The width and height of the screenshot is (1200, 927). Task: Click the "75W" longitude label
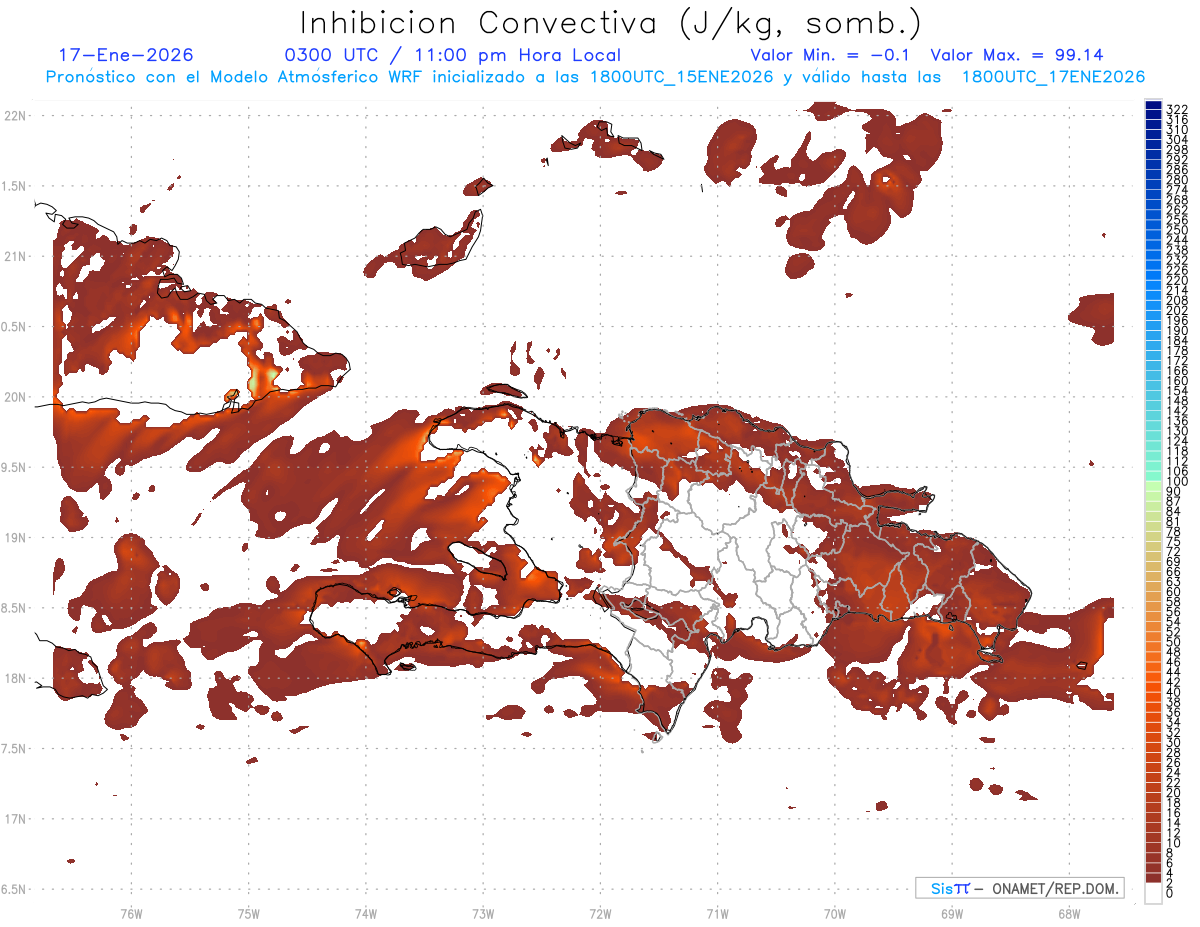pos(249,913)
